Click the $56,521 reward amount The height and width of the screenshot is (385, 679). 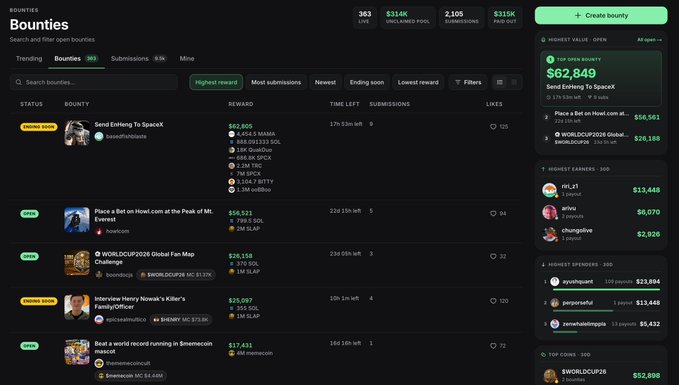pyautogui.click(x=240, y=213)
